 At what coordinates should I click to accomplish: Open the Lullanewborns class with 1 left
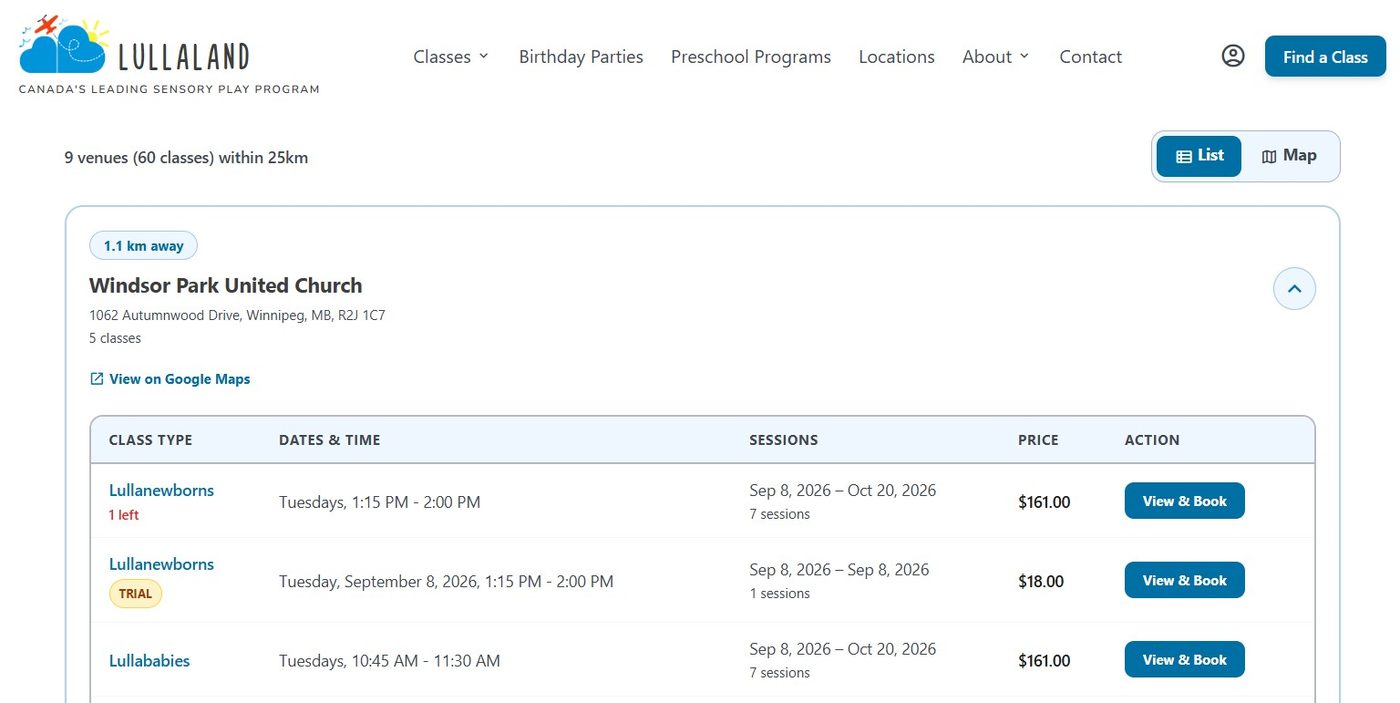tap(161, 490)
